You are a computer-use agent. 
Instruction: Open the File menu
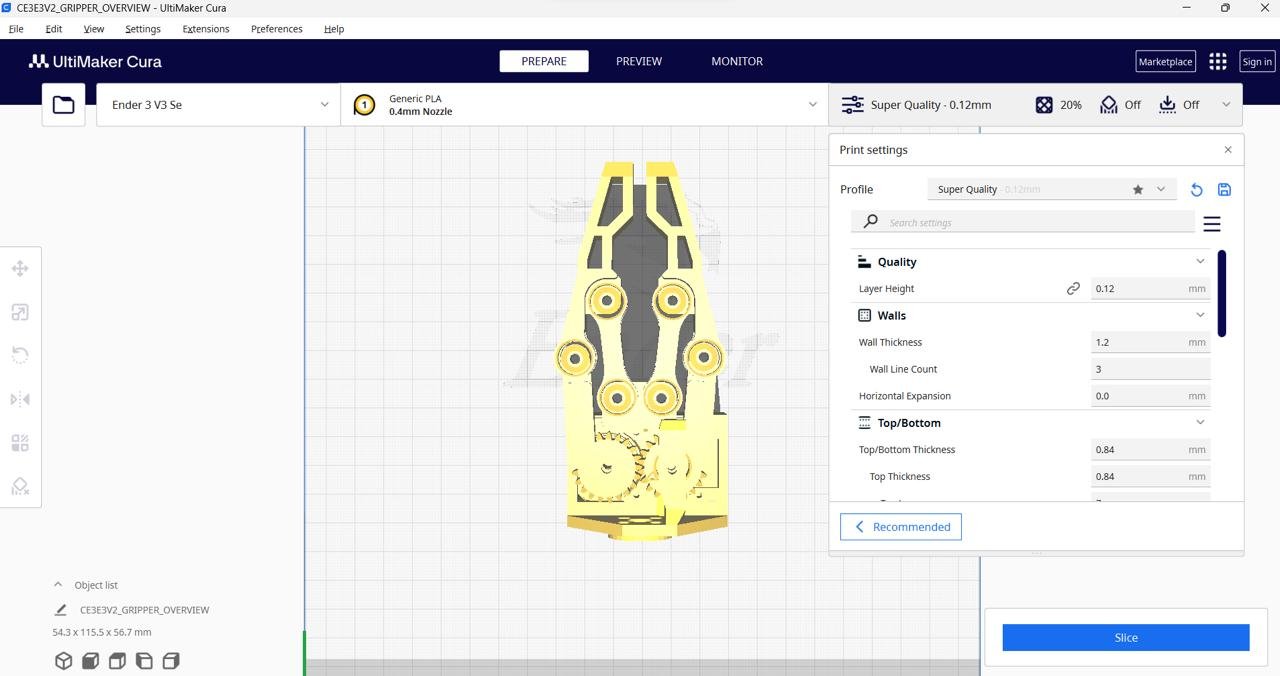[x=16, y=29]
